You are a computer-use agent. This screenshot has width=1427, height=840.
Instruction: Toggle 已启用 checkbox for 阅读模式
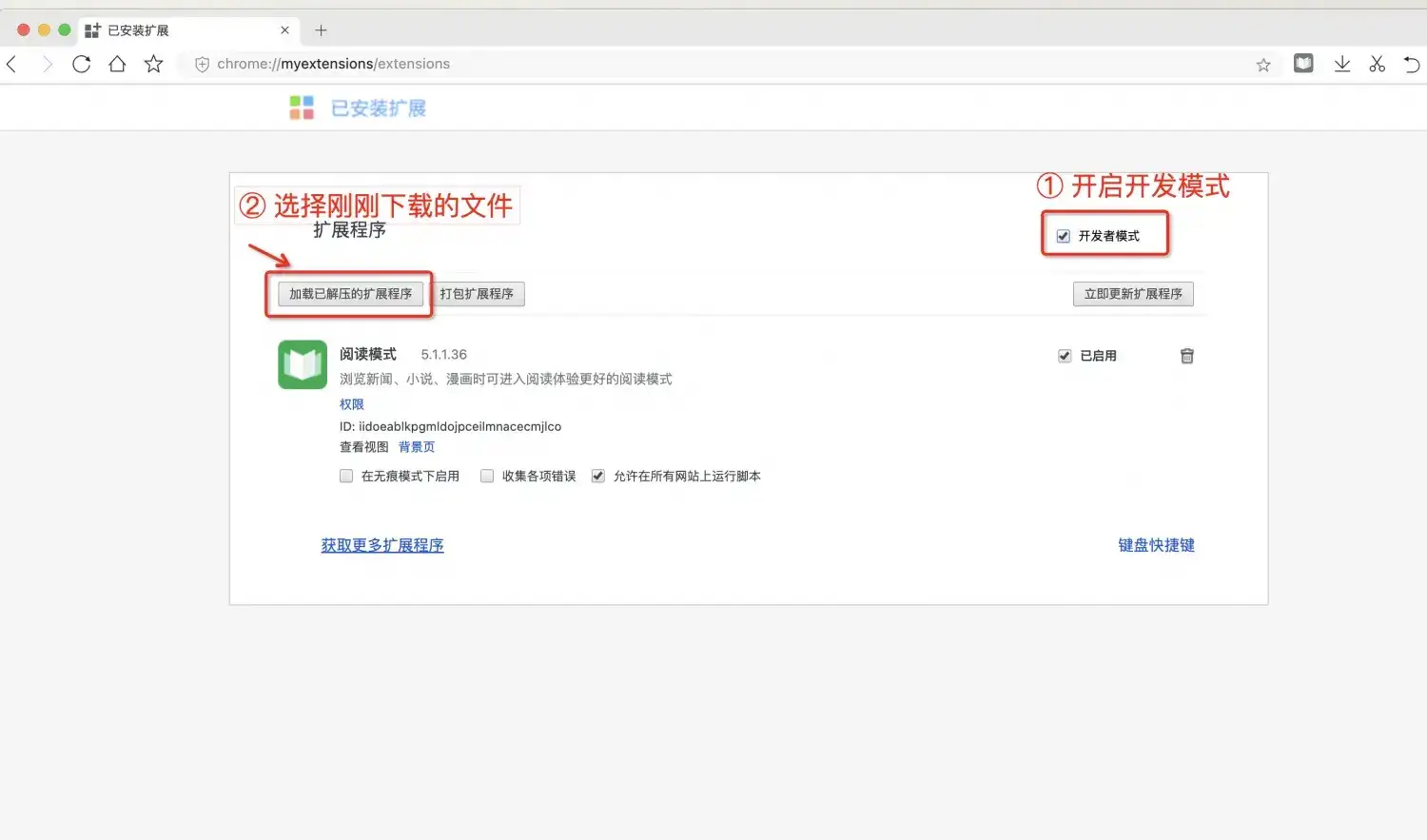click(x=1065, y=356)
